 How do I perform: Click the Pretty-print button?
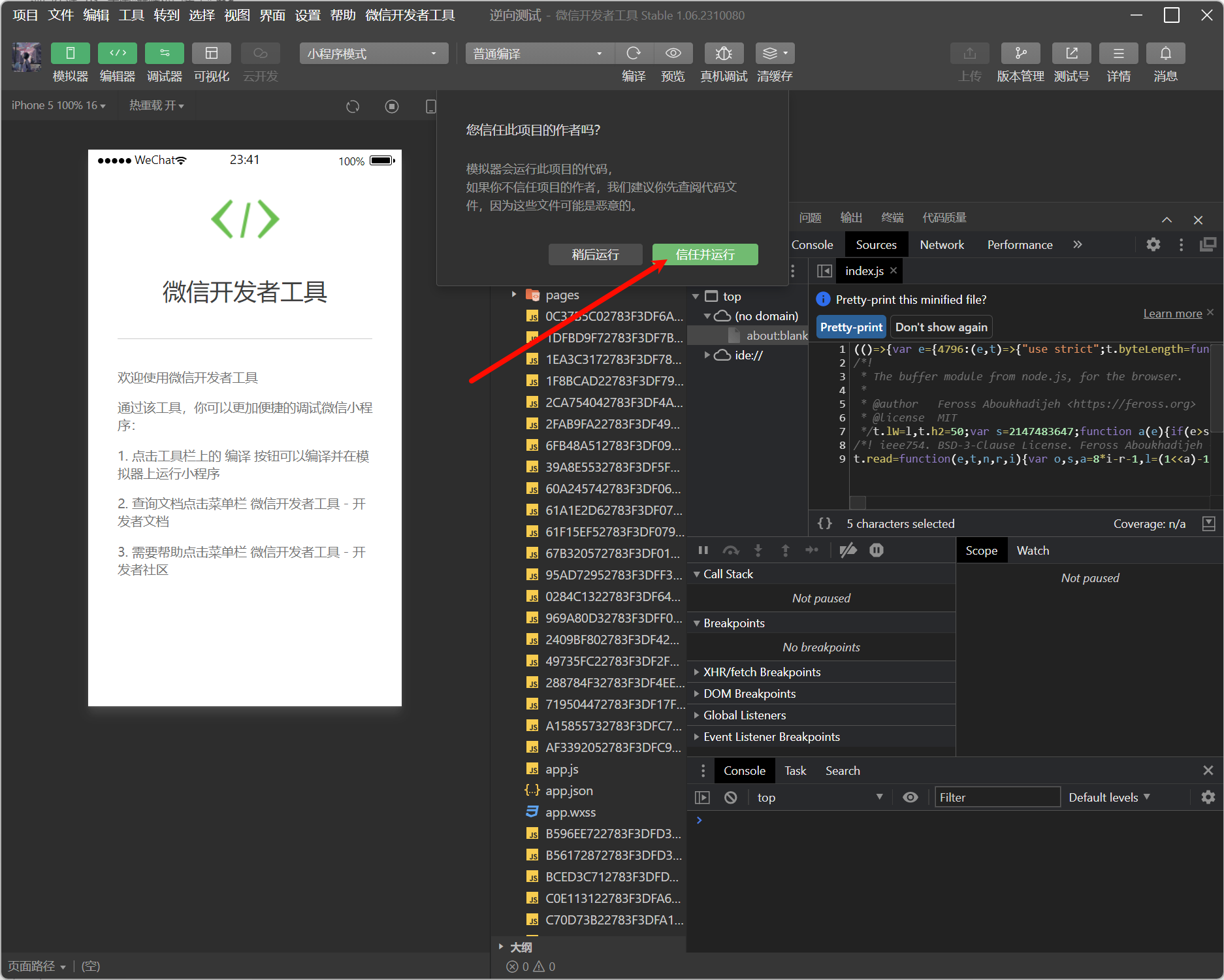(x=851, y=327)
